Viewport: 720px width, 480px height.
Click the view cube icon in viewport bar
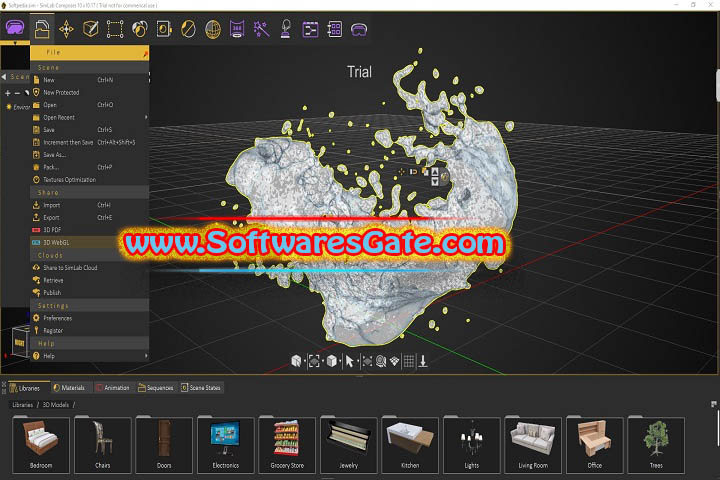[296, 361]
